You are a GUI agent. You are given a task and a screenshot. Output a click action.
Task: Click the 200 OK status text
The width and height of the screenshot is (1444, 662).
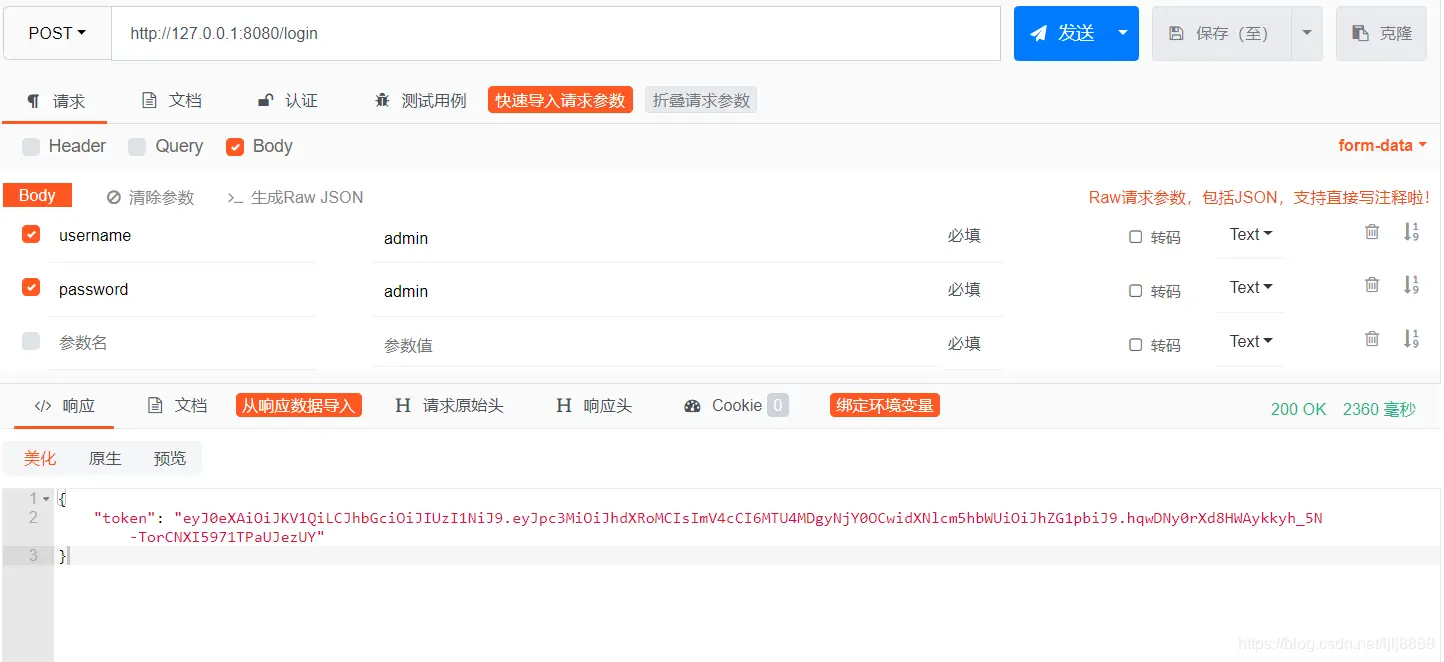pyautogui.click(x=1298, y=409)
